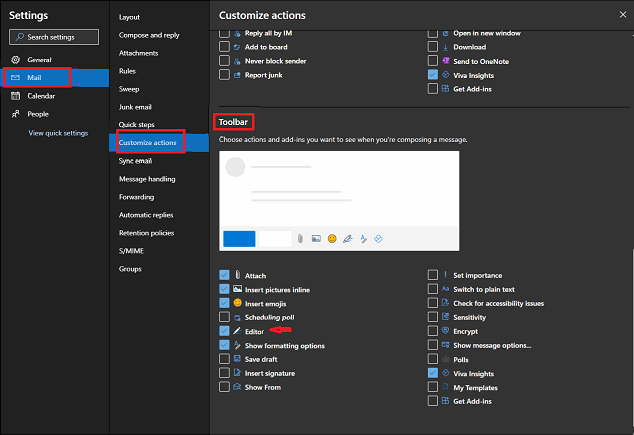
Task: Check the My Templates checkbox
Action: pos(433,387)
